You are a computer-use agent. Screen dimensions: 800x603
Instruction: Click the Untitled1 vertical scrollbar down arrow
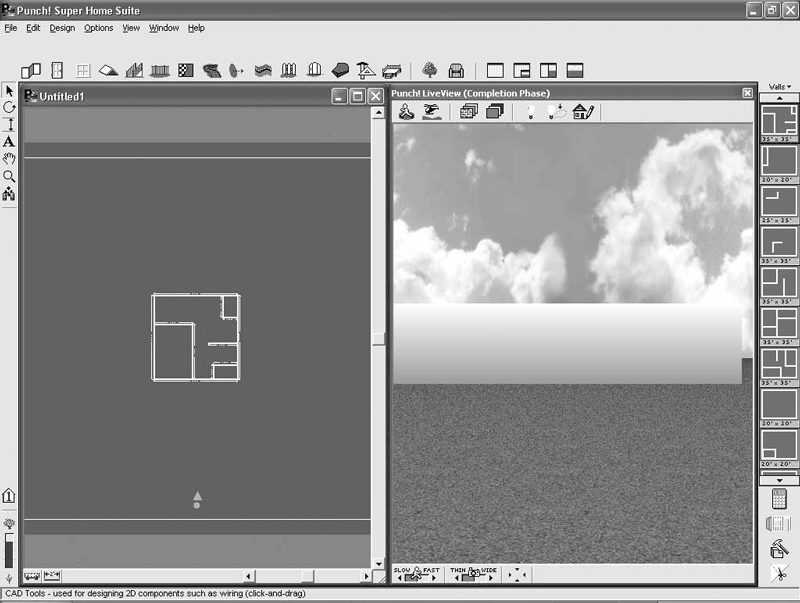point(379,563)
